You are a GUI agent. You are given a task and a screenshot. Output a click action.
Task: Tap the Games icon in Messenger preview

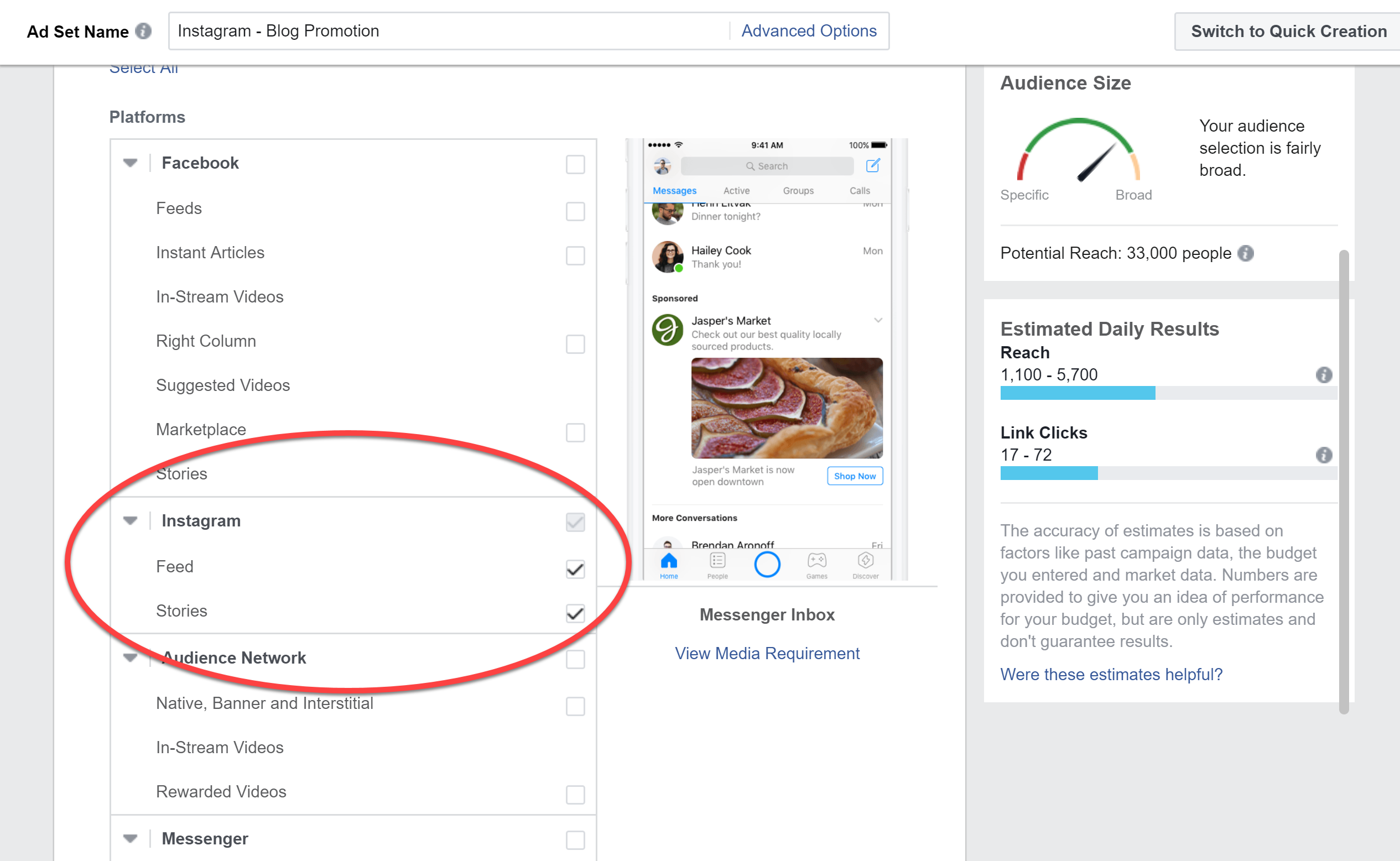pyautogui.click(x=817, y=565)
